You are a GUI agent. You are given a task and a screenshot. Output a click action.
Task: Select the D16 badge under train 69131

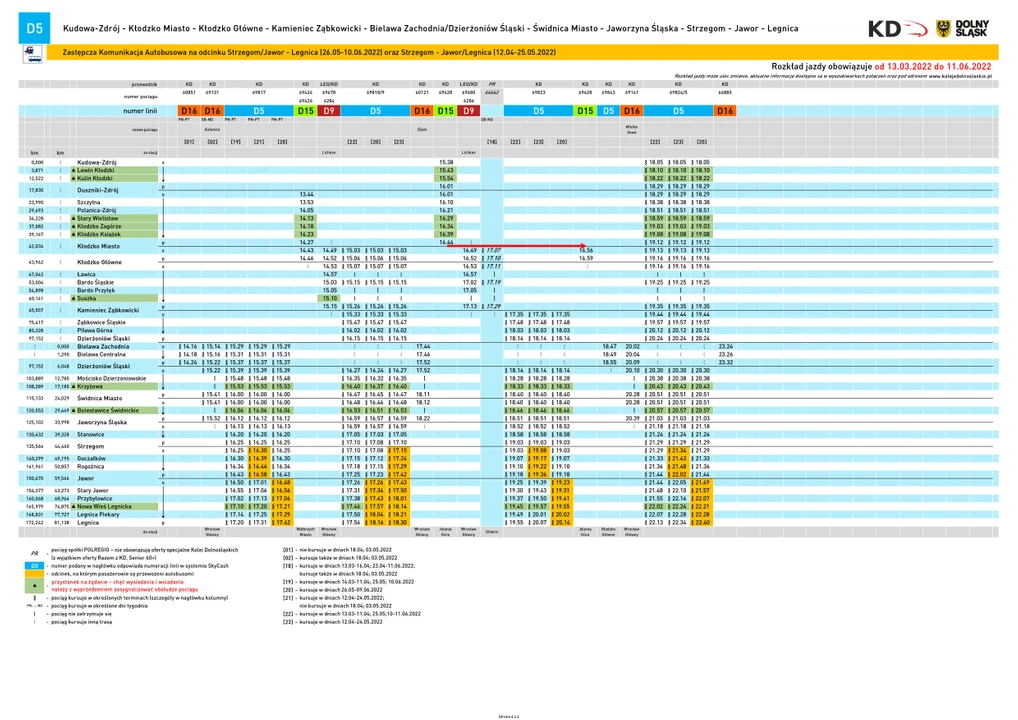[x=212, y=111]
